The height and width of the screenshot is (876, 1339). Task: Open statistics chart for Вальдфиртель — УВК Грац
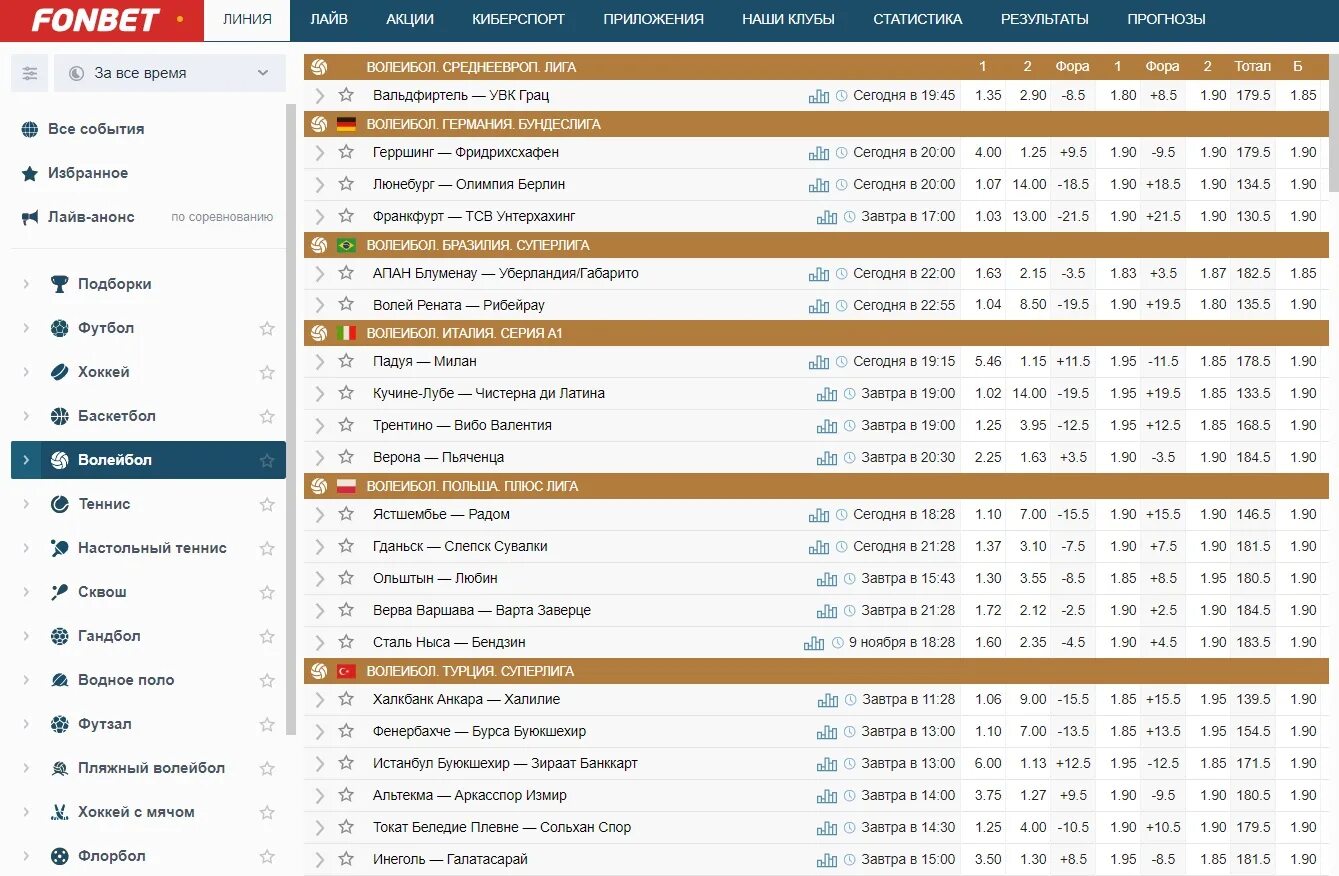point(819,96)
